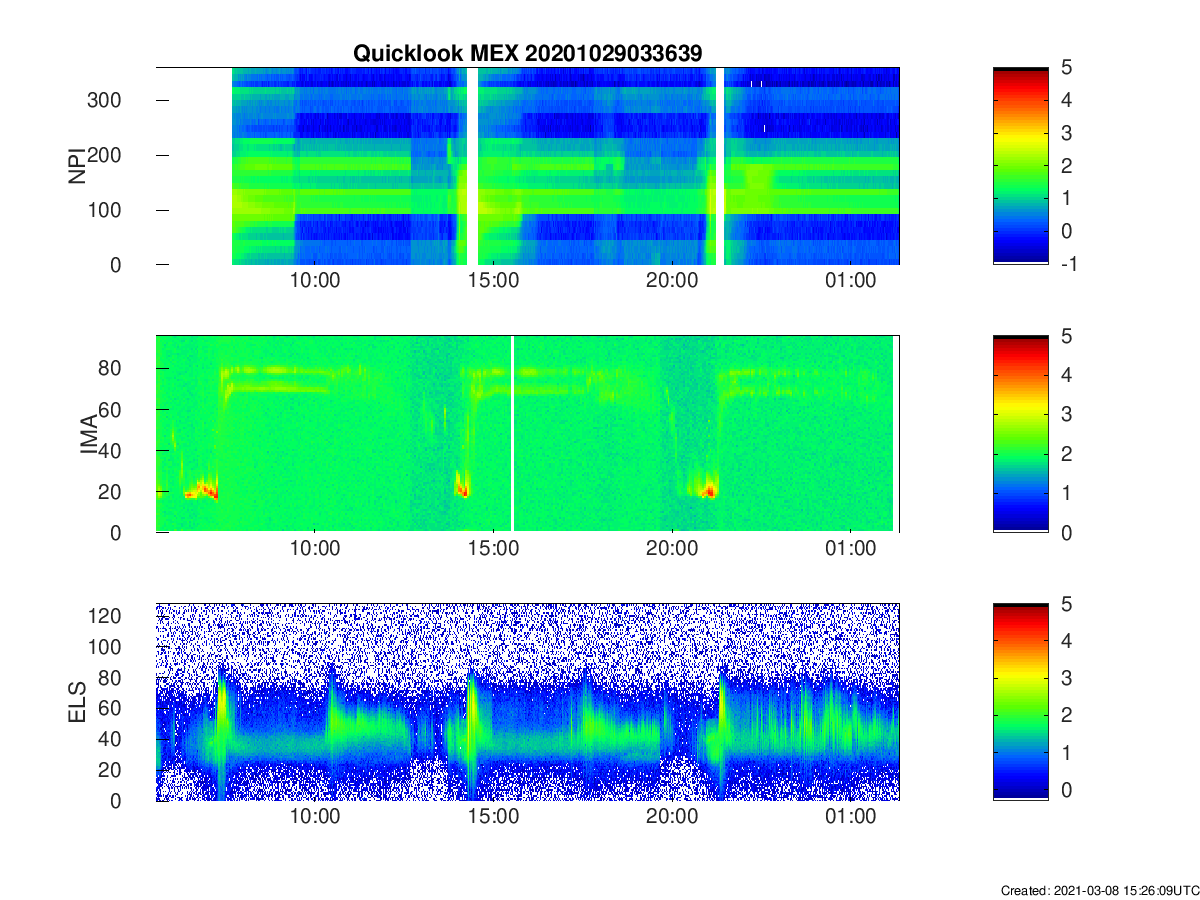Click the IMA spectrogram plot area
This screenshot has height=900, width=1200.
coord(528,434)
